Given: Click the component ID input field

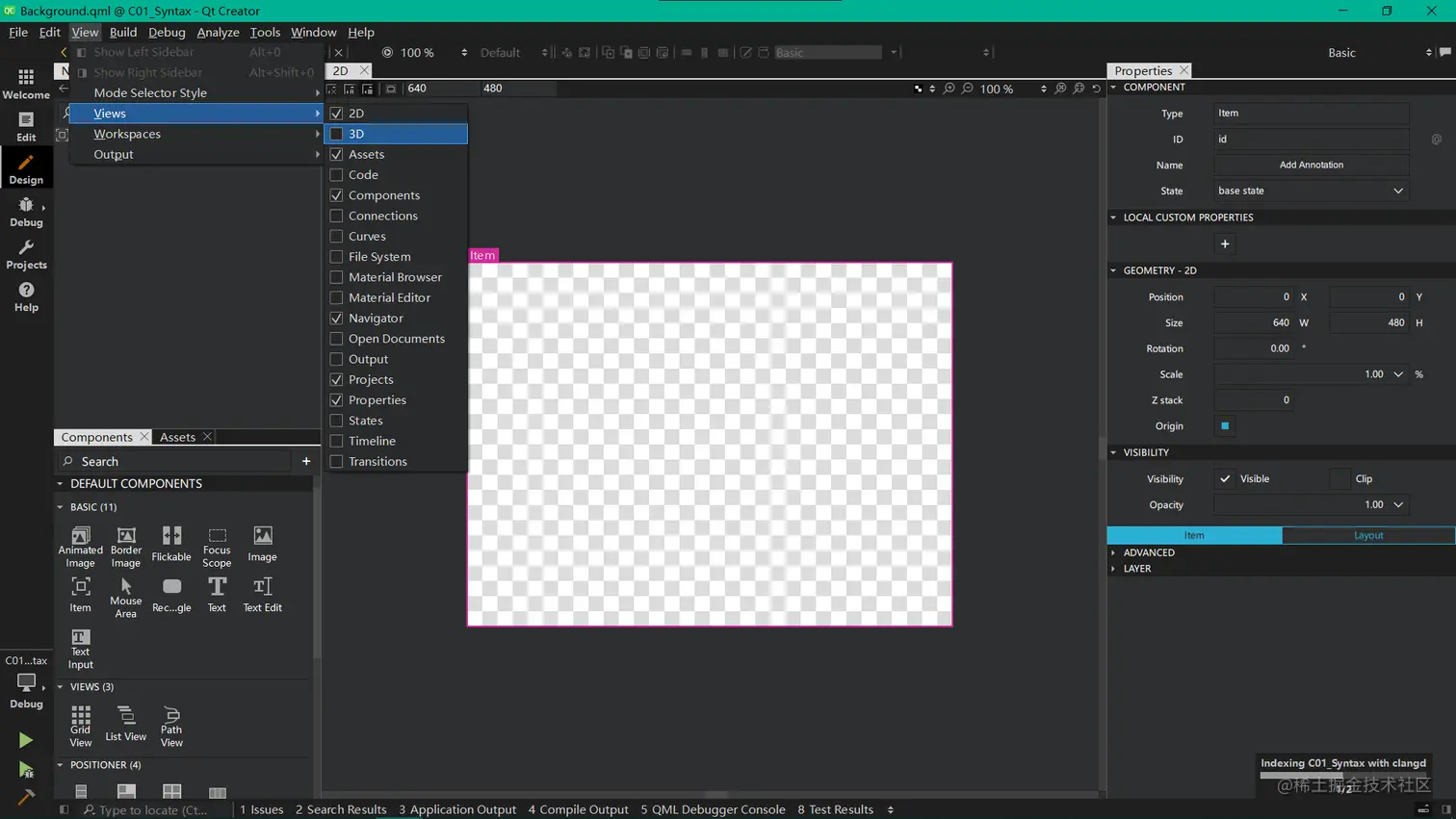Looking at the screenshot, I should point(1311,139).
